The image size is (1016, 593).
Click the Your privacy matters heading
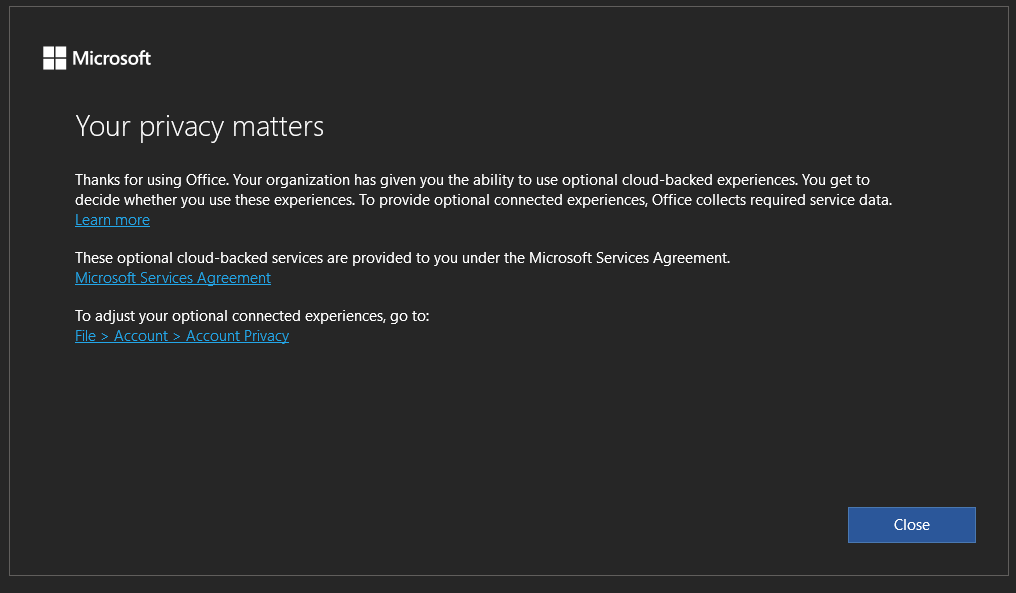pos(199,126)
